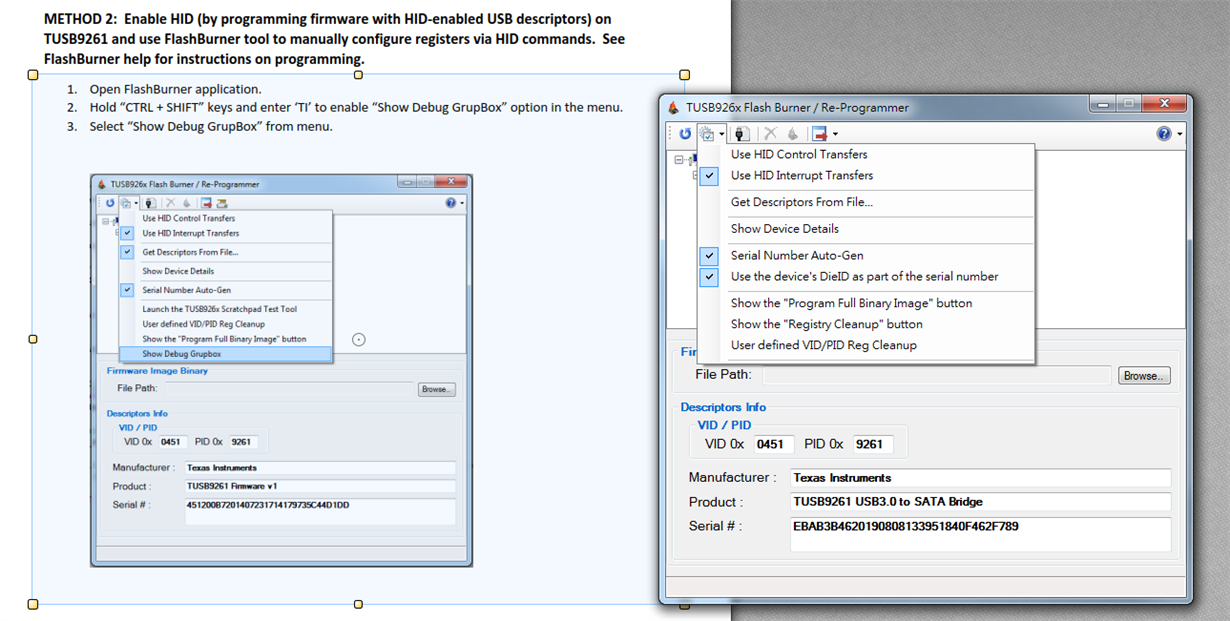Open options dropdown arrow in embedded Flash Burner toolbar
Viewport: 1230px width, 621px height.
pos(136,203)
